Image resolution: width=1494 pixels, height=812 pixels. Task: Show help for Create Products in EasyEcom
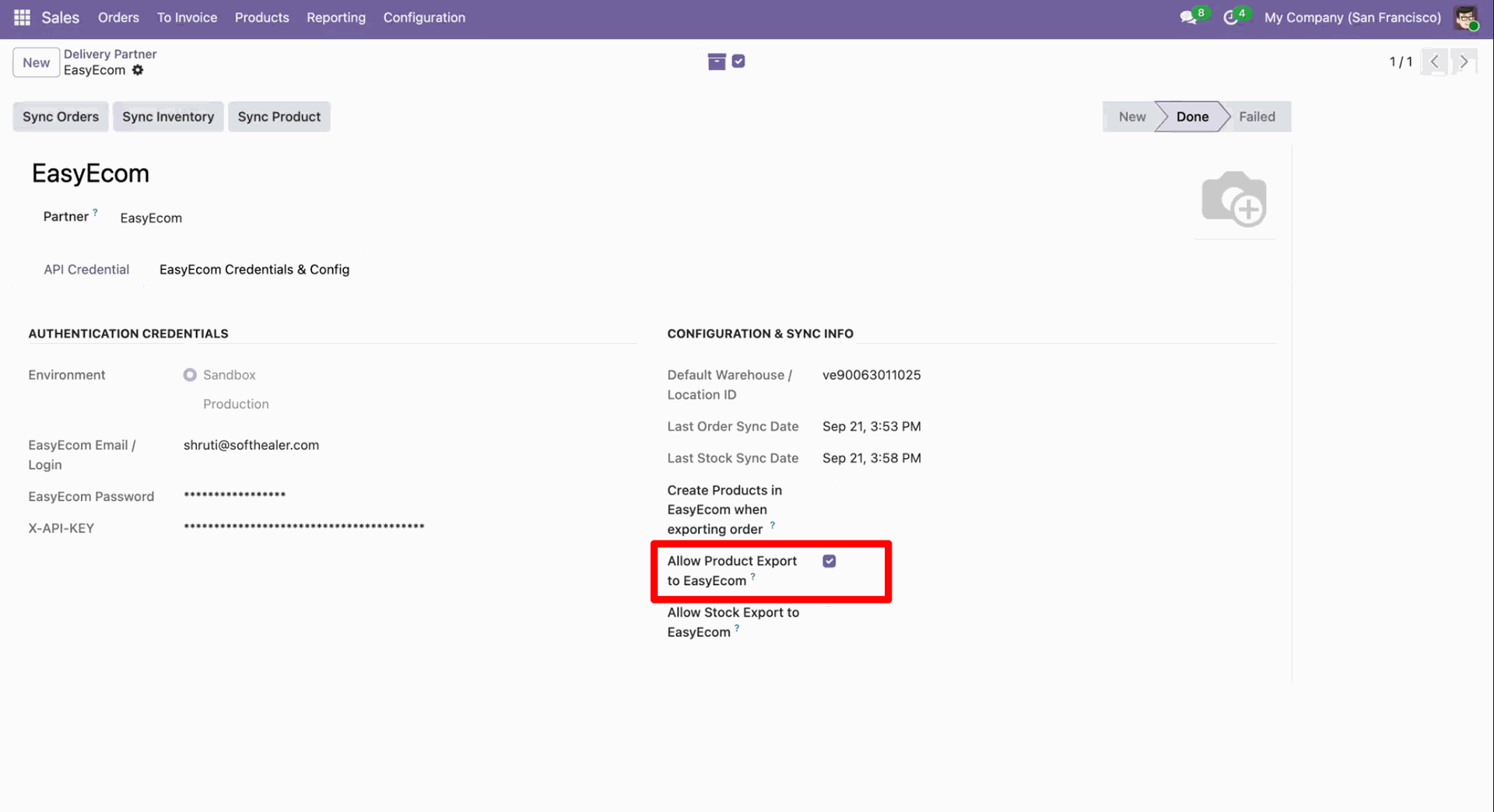click(772, 525)
